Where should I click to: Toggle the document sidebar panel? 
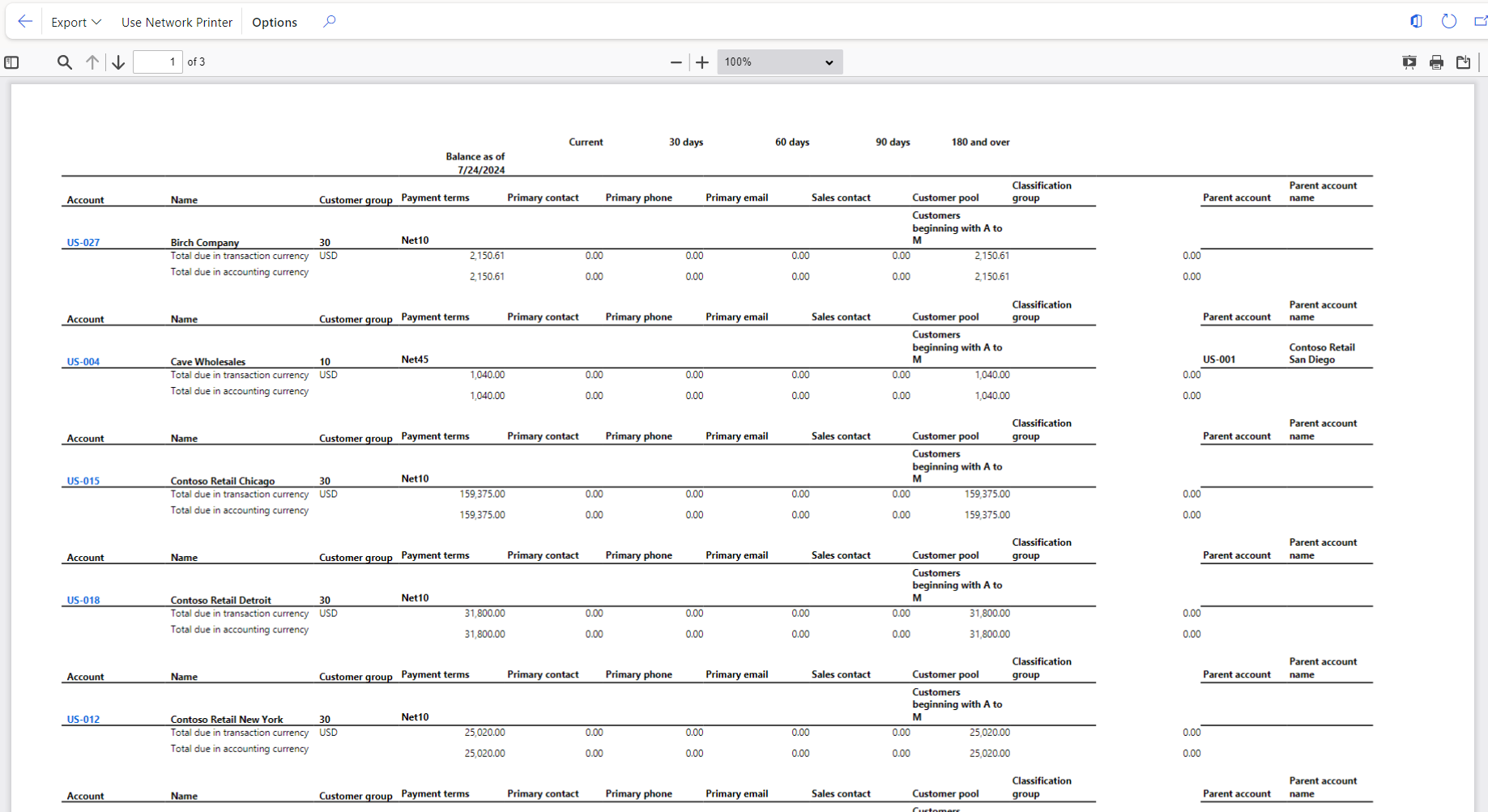coord(11,62)
